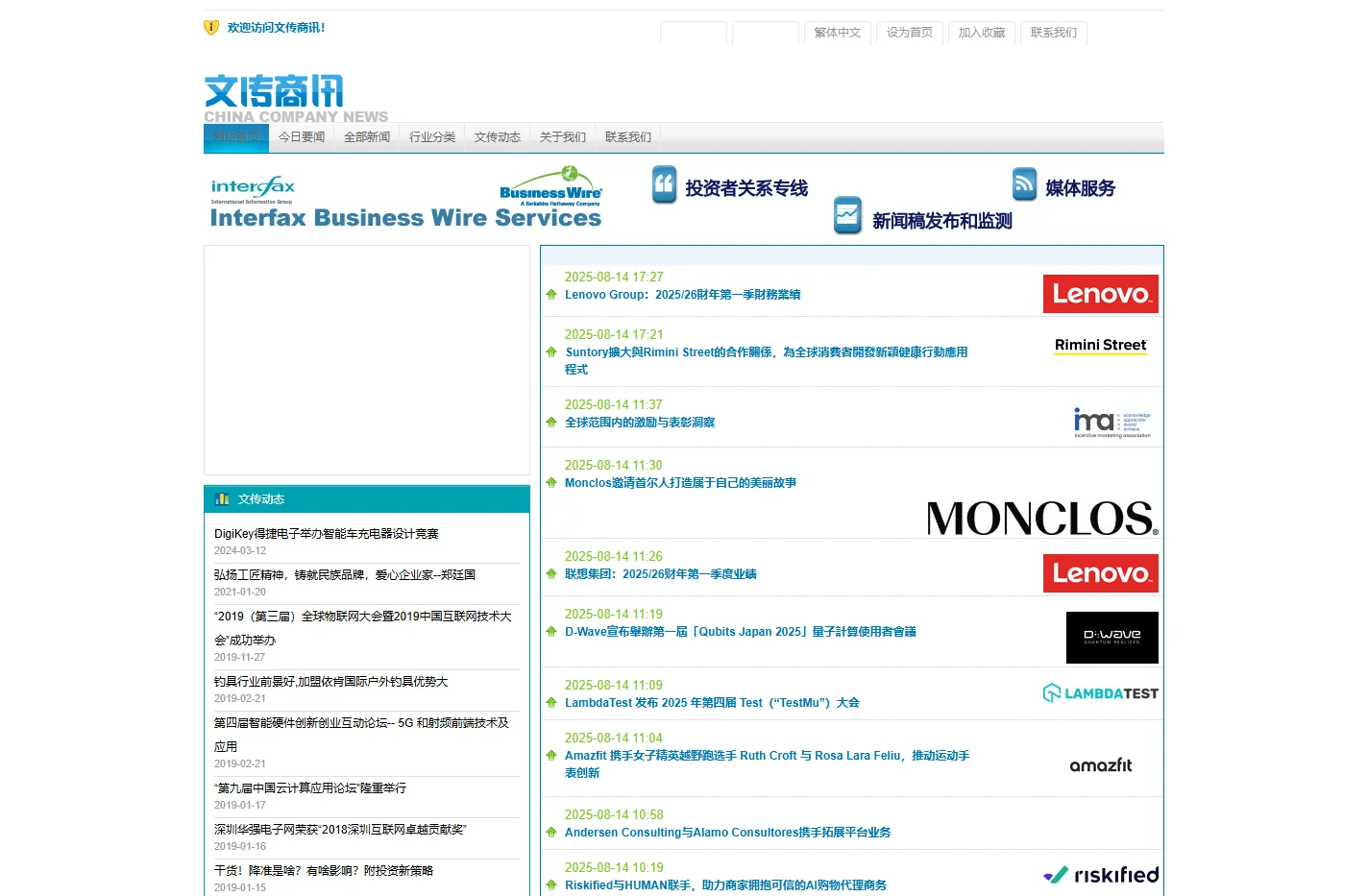Open 干货！降准是啥 news item
The image size is (1368, 896).
(x=324, y=871)
